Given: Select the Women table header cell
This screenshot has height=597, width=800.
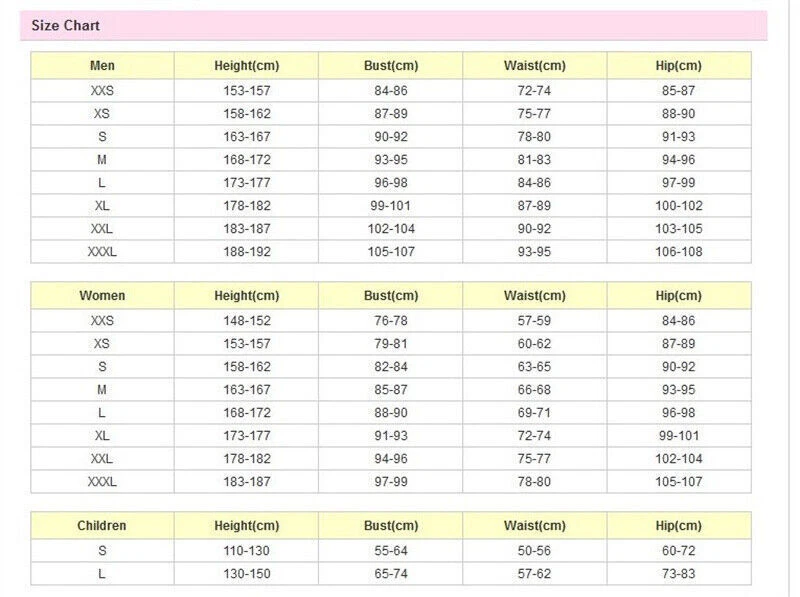Looking at the screenshot, I should click(x=102, y=296).
